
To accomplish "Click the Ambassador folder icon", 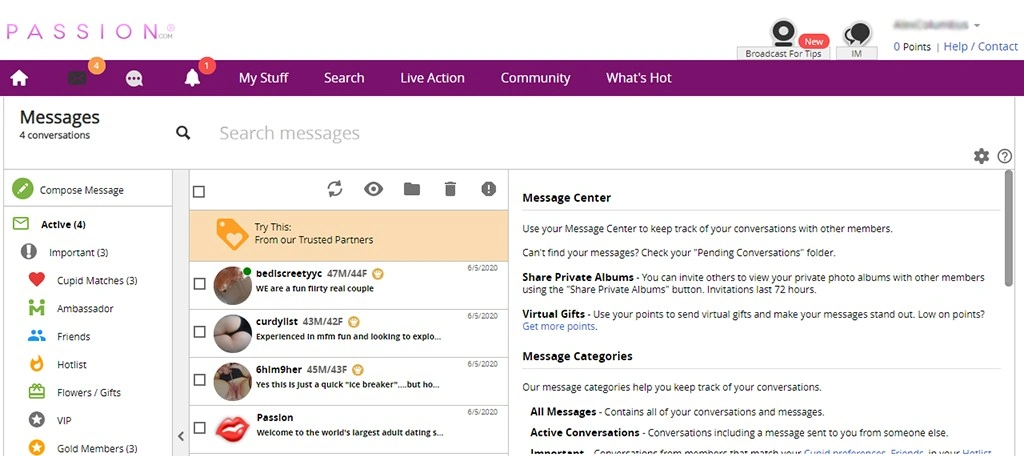I will [x=37, y=308].
